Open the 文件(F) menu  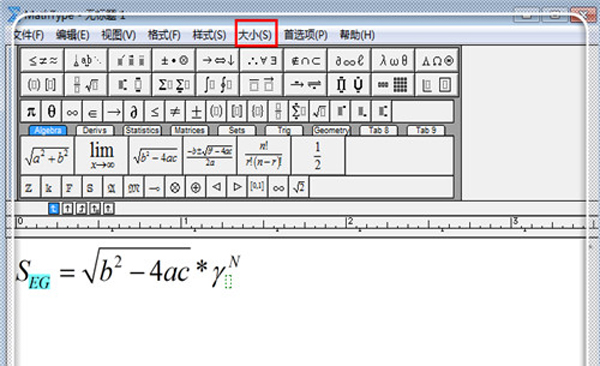29,35
